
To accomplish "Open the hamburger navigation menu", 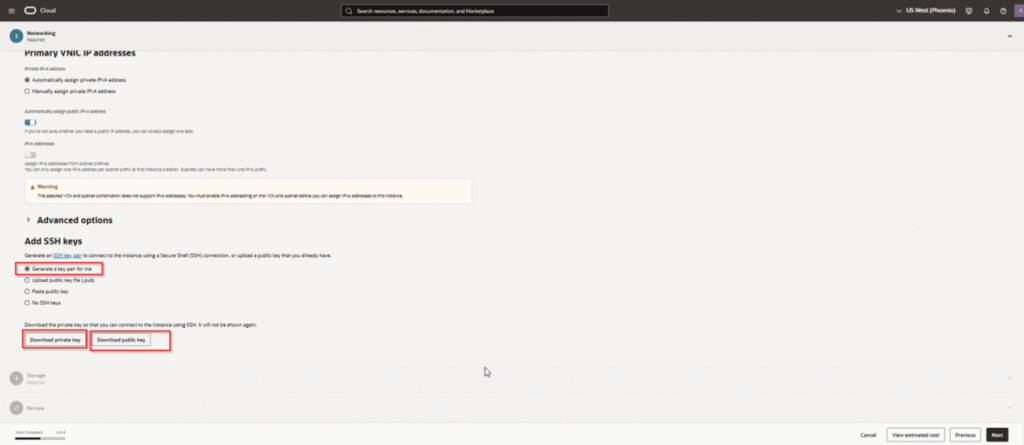I will point(11,11).
